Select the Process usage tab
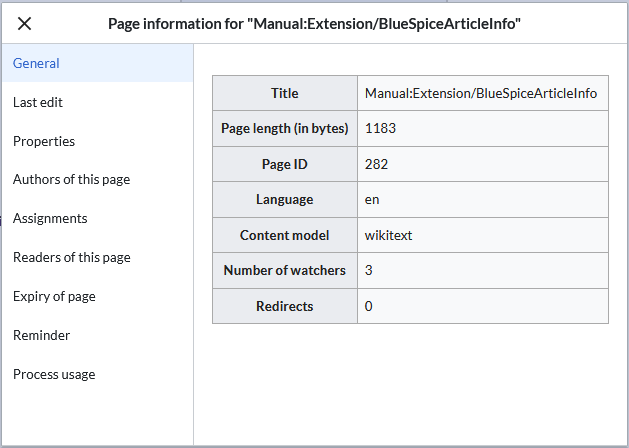The height and width of the screenshot is (448, 629). point(54,374)
